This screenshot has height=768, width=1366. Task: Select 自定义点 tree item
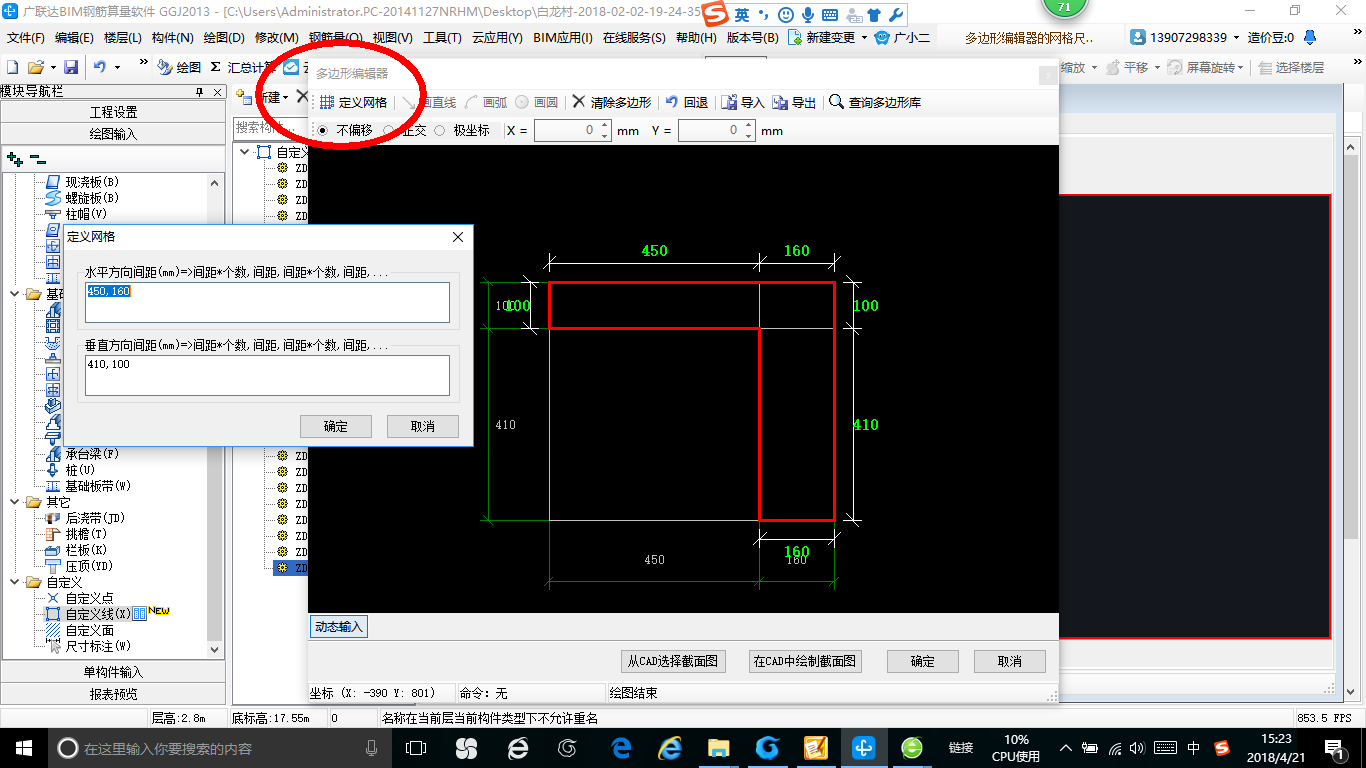pyautogui.click(x=79, y=598)
